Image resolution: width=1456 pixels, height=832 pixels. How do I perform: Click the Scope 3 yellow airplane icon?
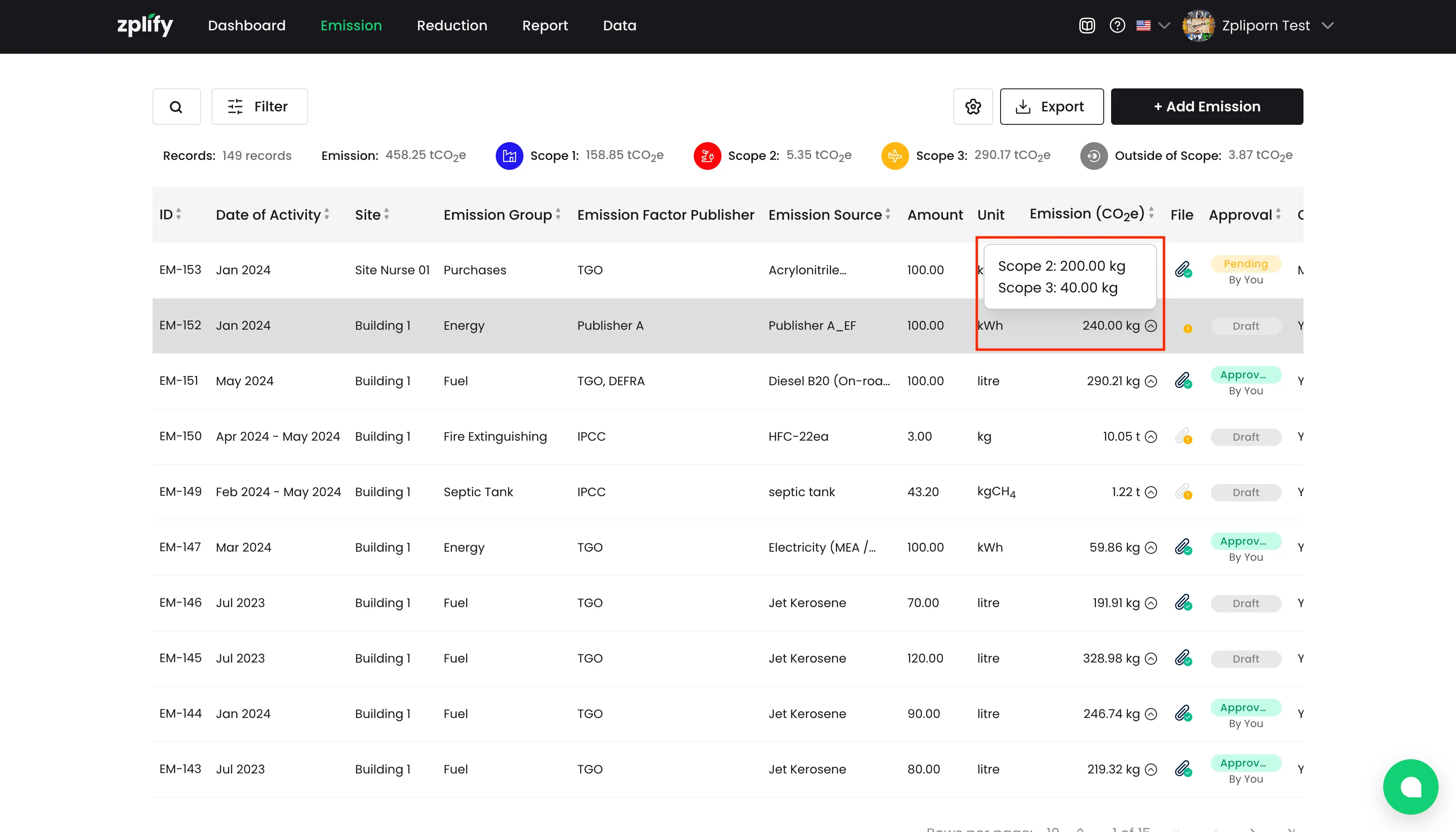pos(895,156)
